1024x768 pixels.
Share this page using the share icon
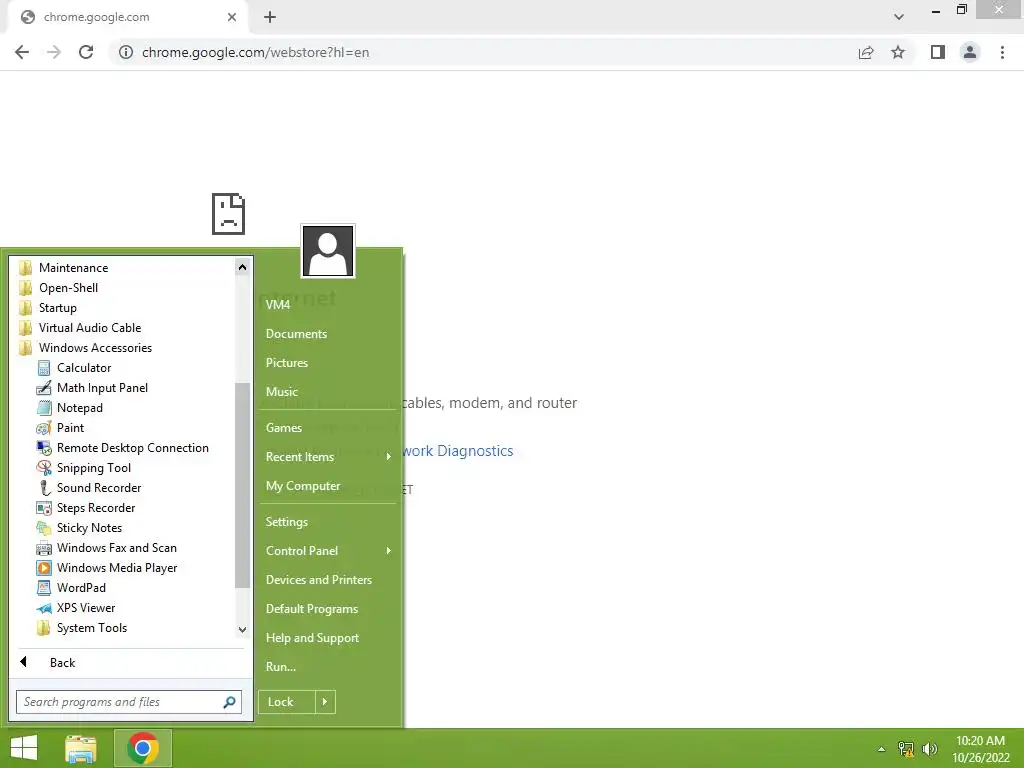866,52
